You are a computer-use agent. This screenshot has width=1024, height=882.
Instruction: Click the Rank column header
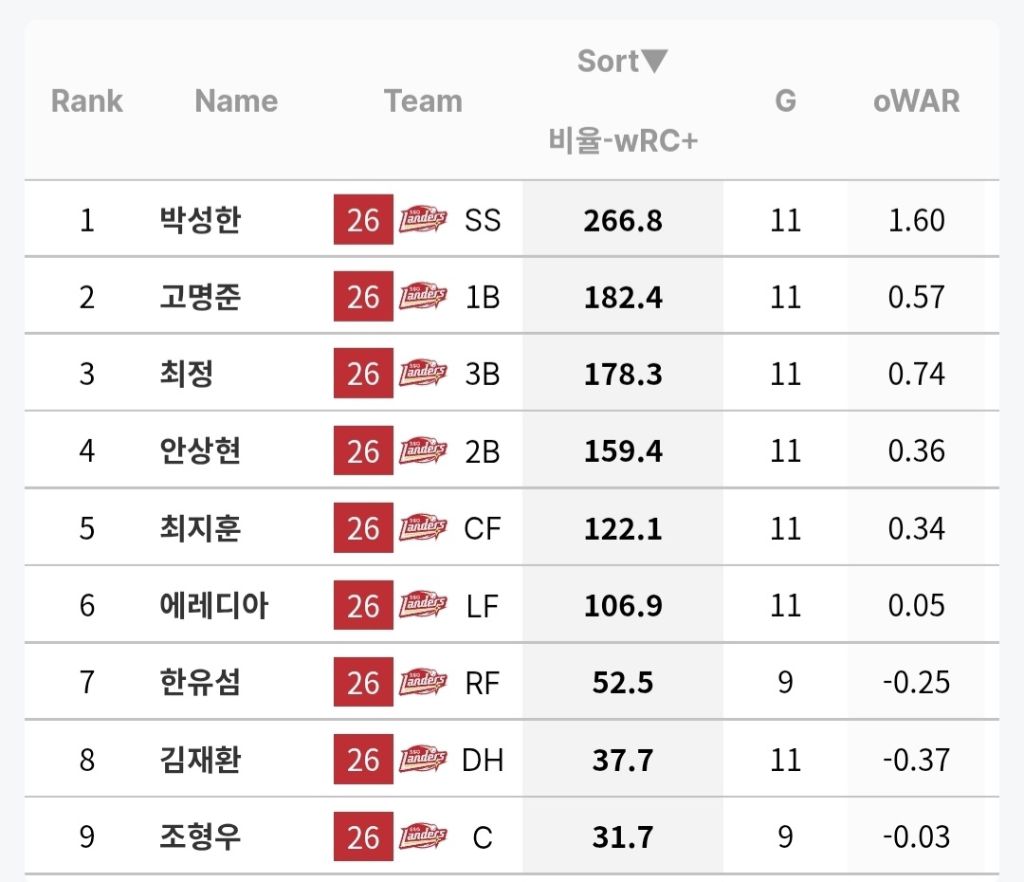point(87,101)
